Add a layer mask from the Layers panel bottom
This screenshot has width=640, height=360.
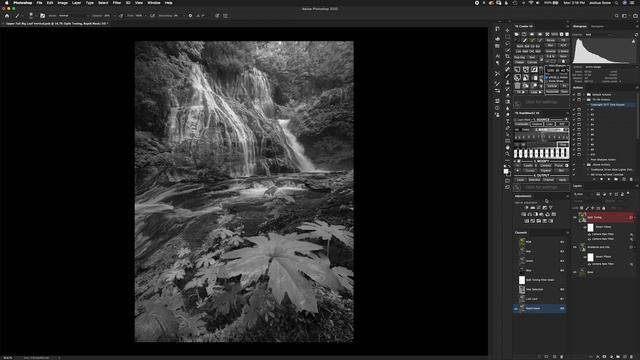(604, 356)
